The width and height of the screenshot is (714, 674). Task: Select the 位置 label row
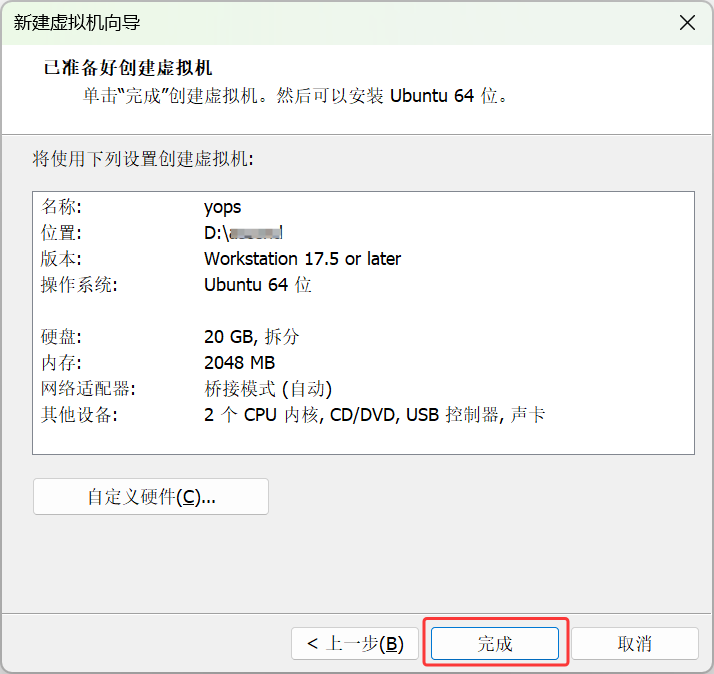pyautogui.click(x=60, y=233)
